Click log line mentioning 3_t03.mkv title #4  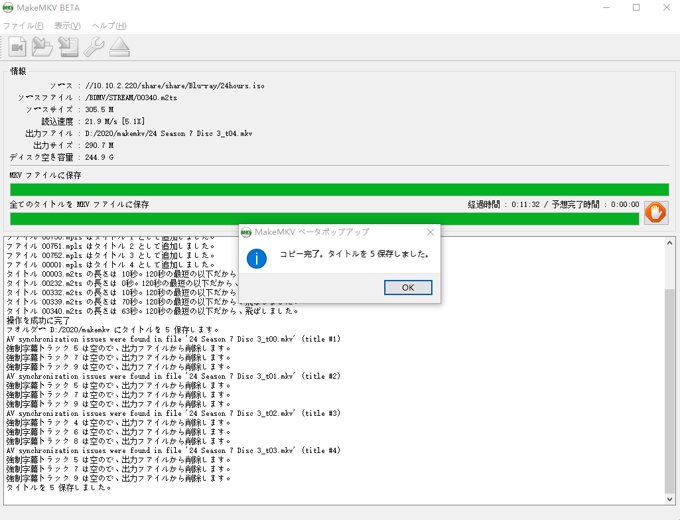[x=173, y=450]
